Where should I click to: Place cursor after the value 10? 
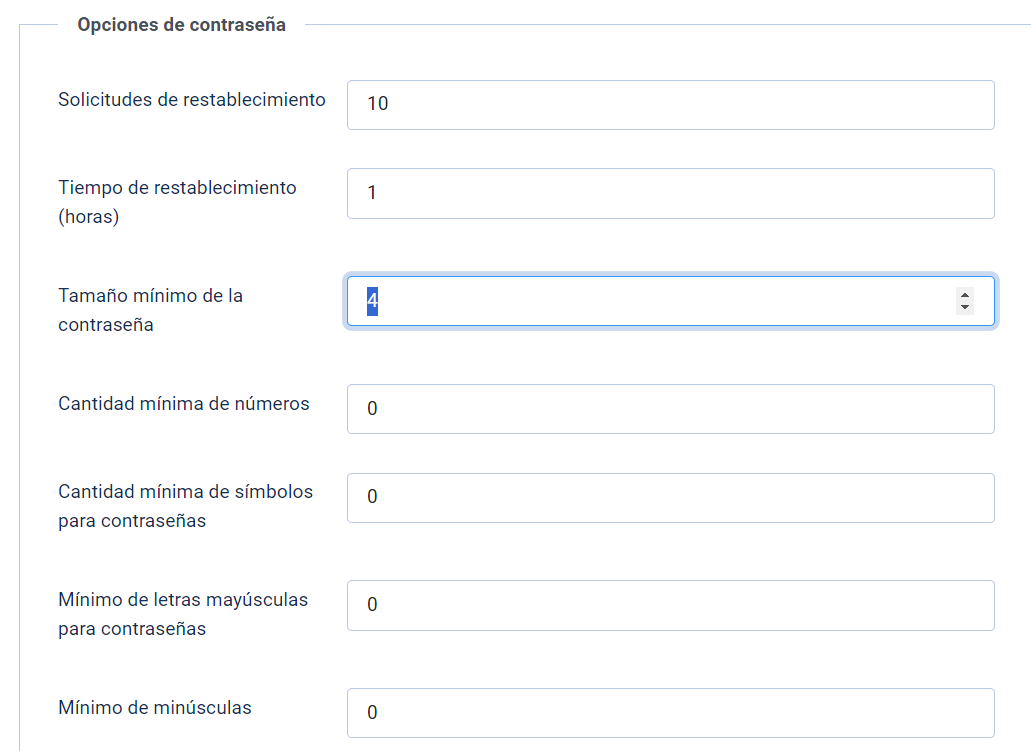coord(391,104)
